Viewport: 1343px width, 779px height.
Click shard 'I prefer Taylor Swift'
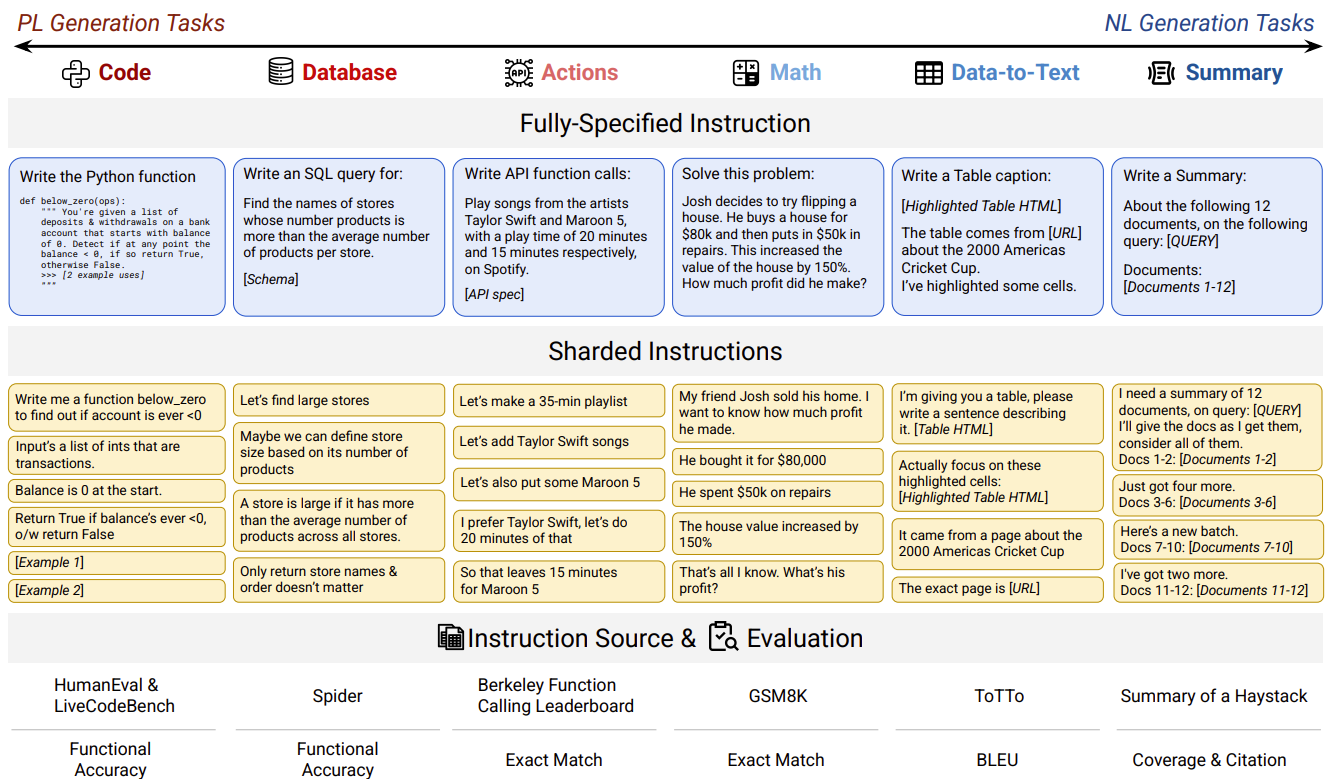pyautogui.click(x=558, y=530)
